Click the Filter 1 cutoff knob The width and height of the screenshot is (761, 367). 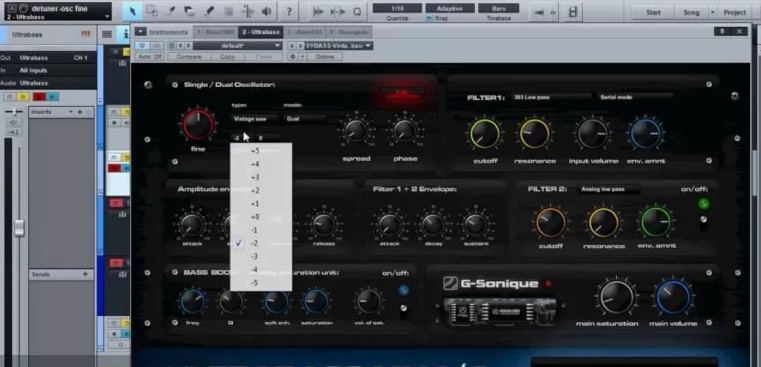pos(484,133)
